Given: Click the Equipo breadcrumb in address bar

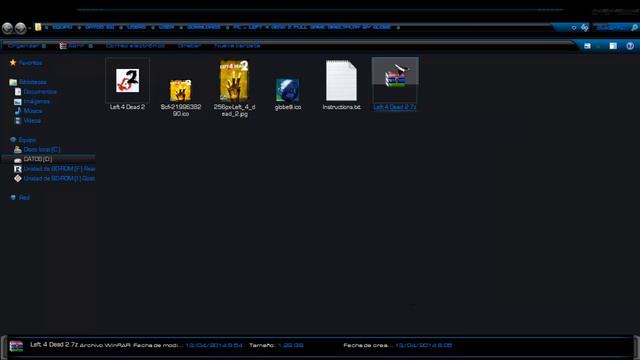Looking at the screenshot, I should (62, 27).
